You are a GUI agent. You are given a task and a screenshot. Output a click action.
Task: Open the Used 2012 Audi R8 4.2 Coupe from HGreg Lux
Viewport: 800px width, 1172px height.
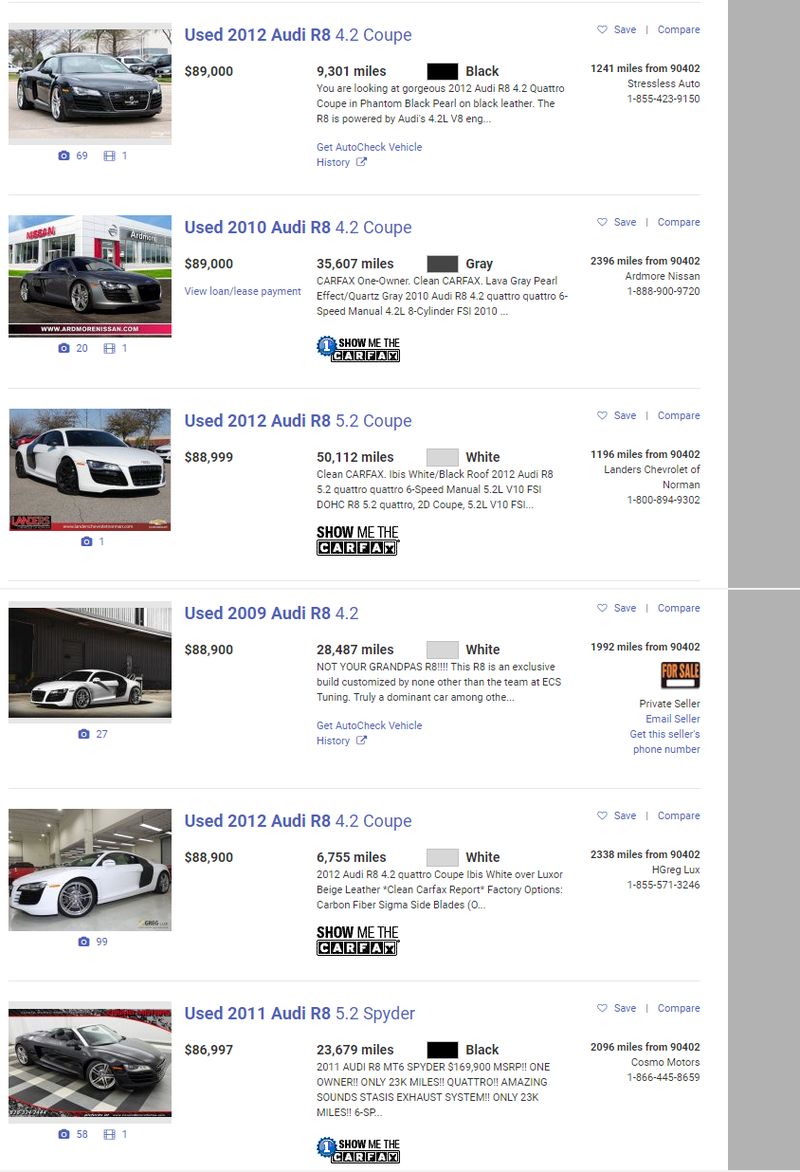[x=298, y=821]
